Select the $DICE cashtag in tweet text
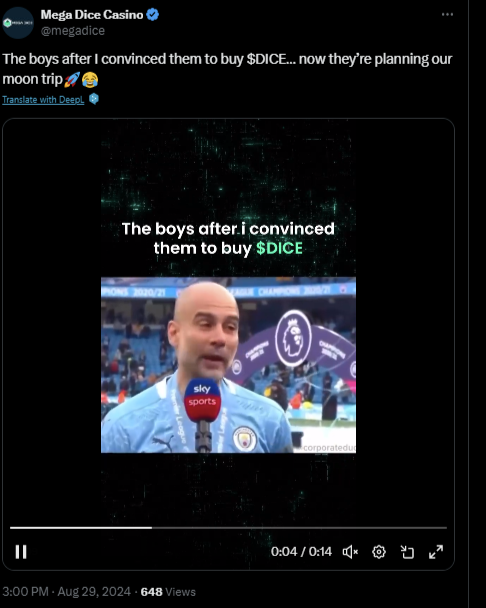 (267, 59)
